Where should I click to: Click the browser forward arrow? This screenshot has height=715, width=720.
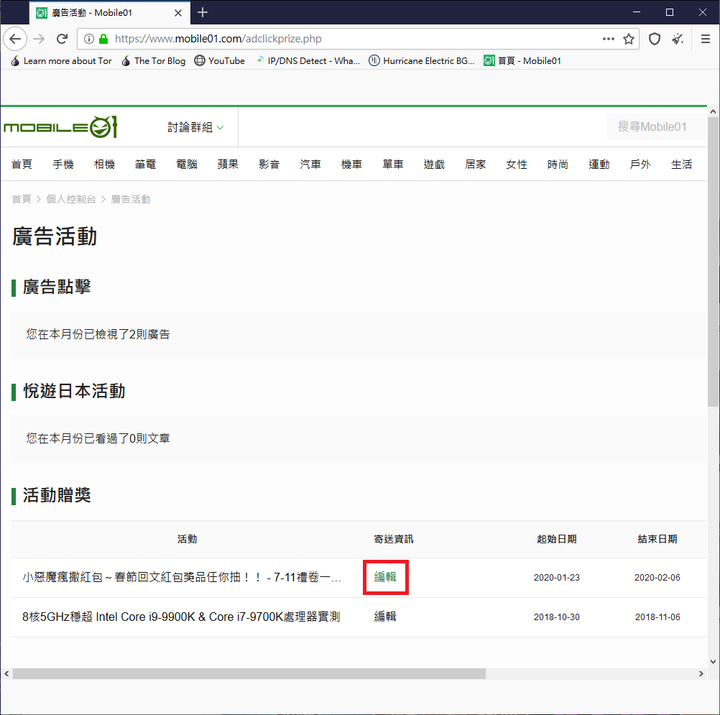coord(39,39)
